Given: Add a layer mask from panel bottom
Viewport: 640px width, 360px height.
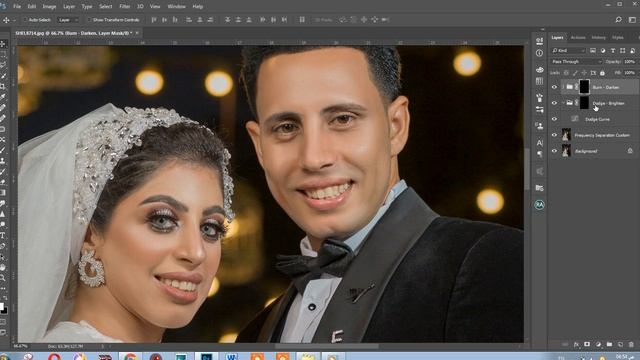Looking at the screenshot, I should click(587, 344).
